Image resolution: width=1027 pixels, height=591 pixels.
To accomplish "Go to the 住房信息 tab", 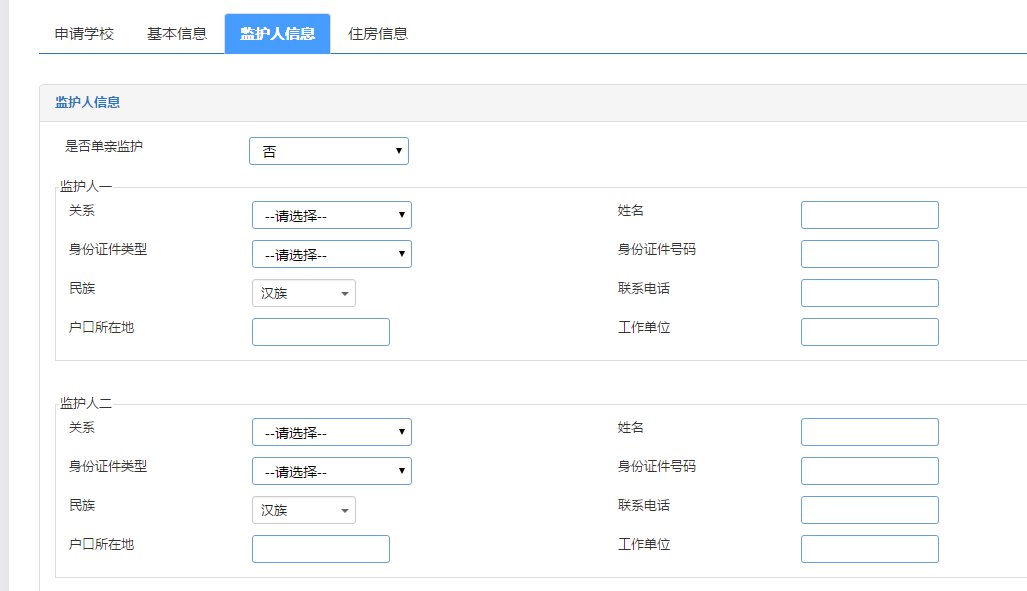I will tap(377, 34).
